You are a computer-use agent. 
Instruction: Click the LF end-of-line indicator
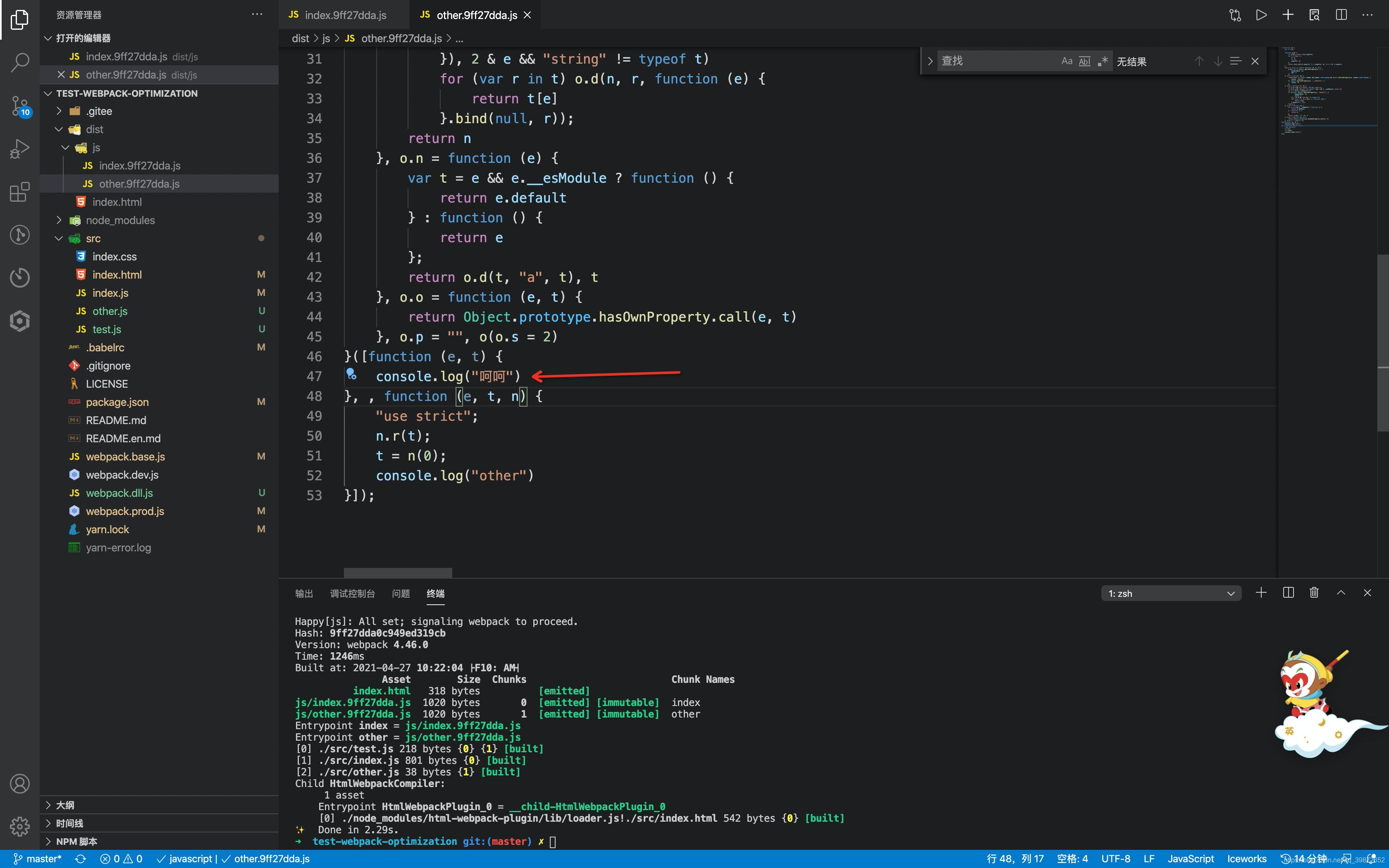[1149, 859]
